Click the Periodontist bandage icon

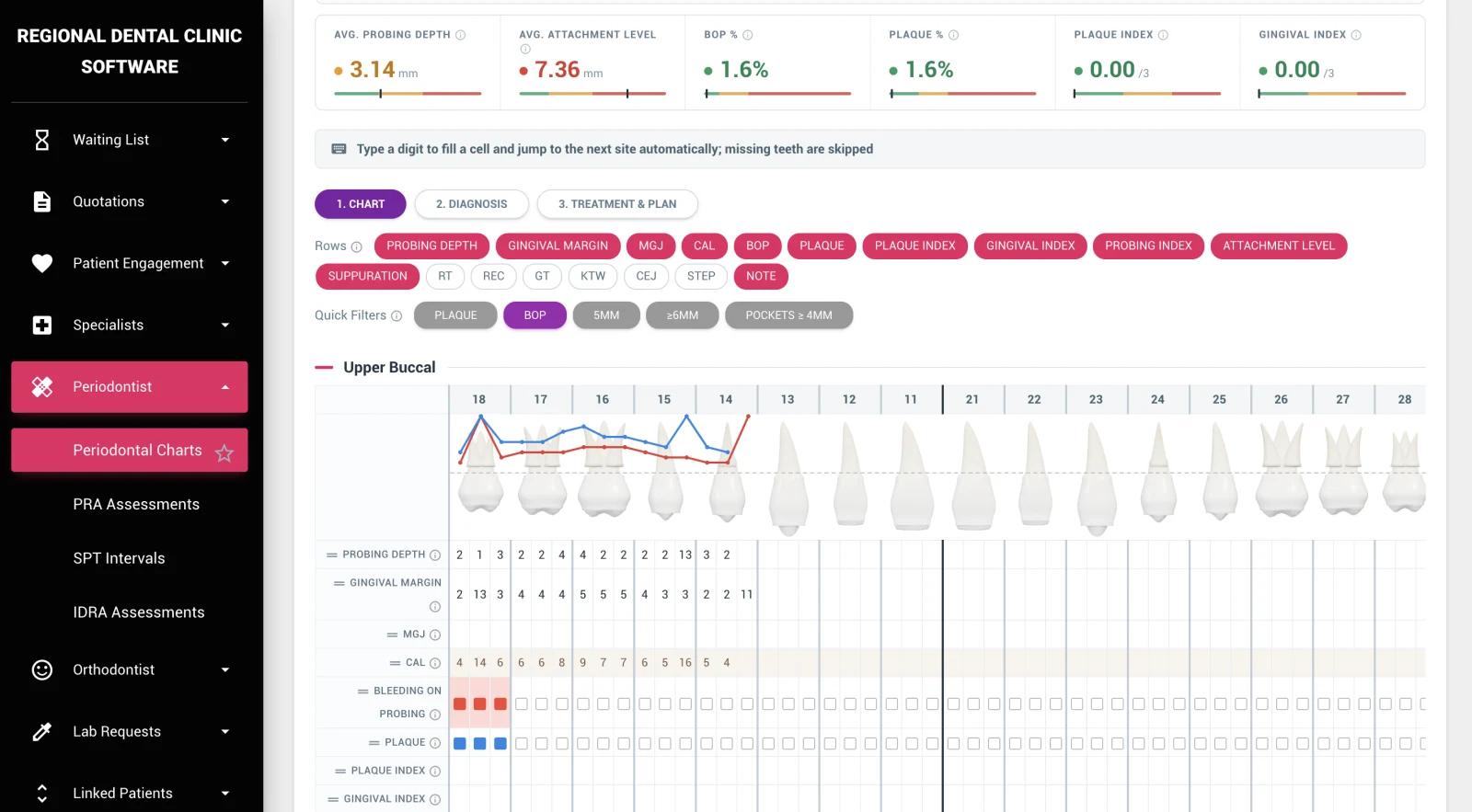[42, 386]
